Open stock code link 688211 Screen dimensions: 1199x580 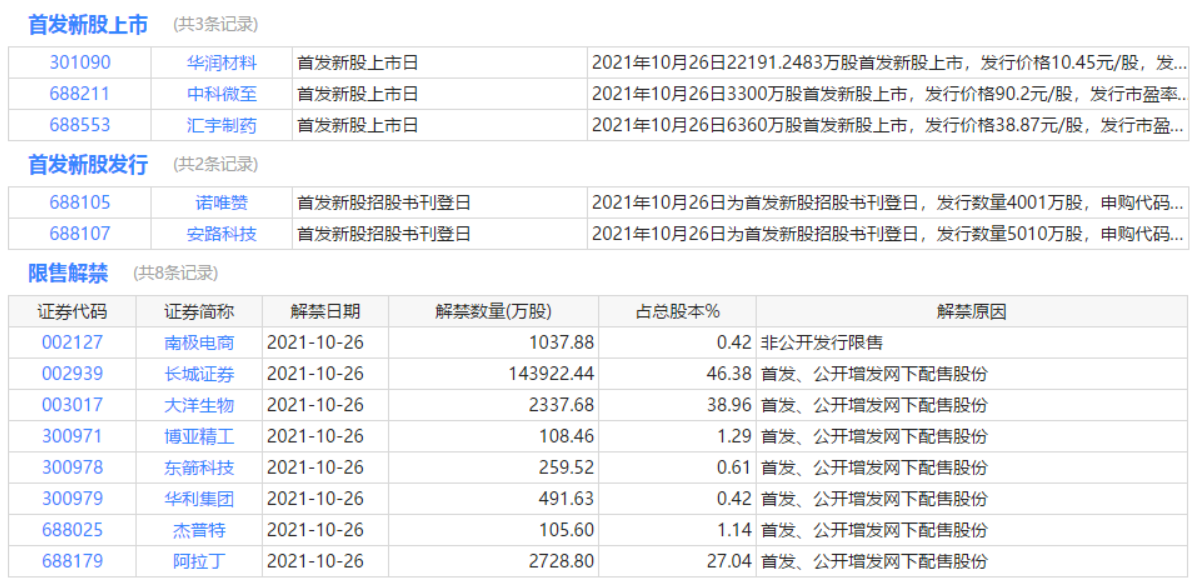point(80,94)
